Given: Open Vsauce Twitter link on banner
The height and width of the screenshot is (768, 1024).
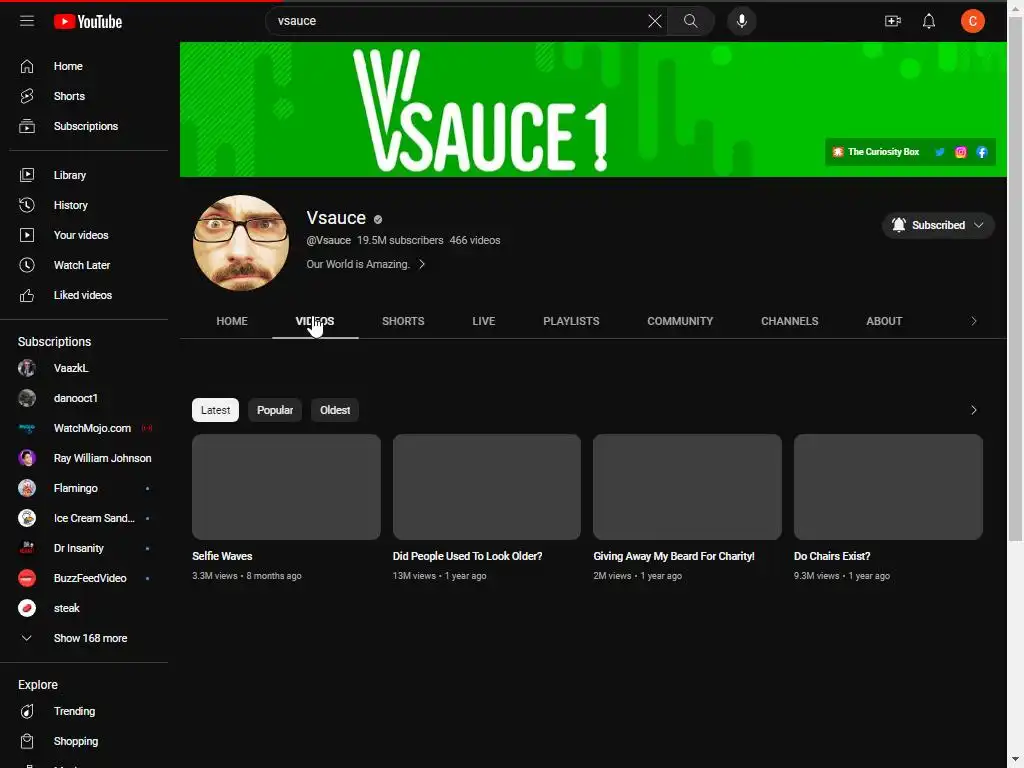Looking at the screenshot, I should (940, 152).
